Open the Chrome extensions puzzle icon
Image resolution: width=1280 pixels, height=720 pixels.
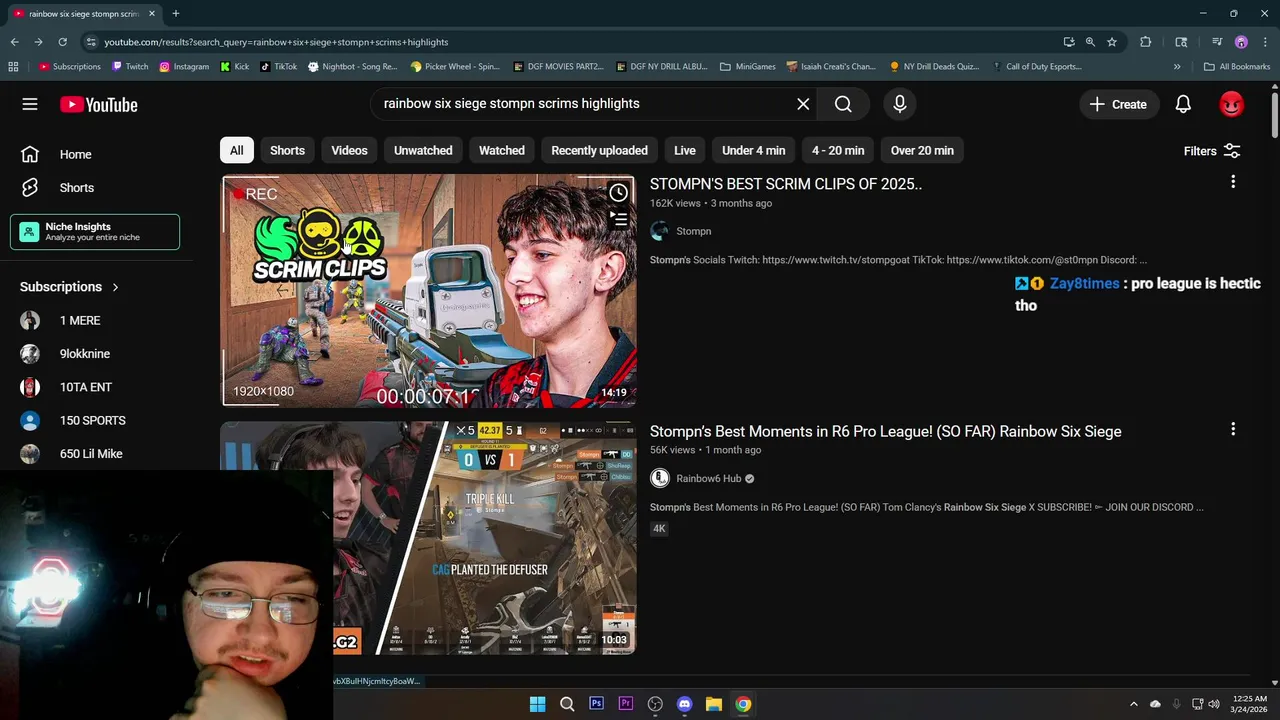pyautogui.click(x=1146, y=42)
